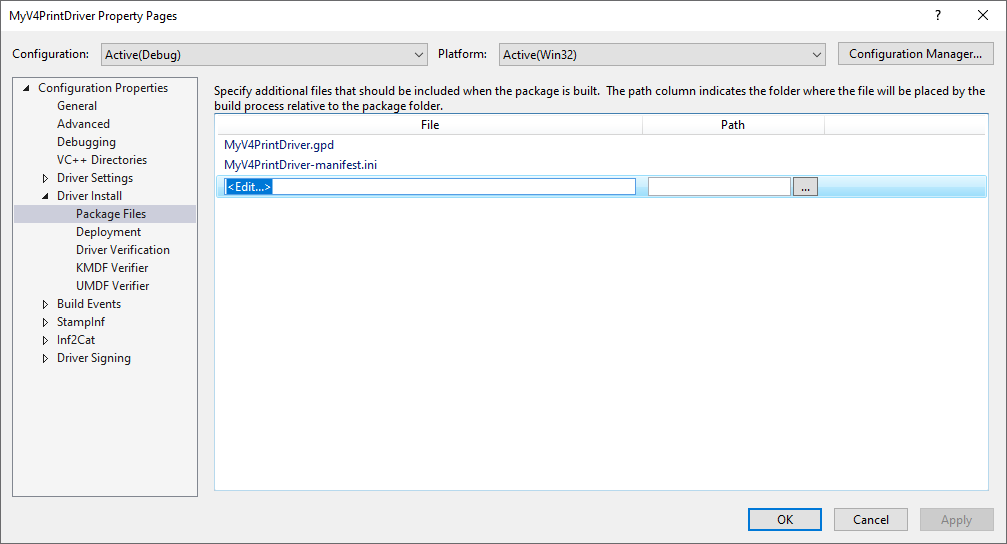
Task: Click the Configuration Manager button
Action: point(915,54)
